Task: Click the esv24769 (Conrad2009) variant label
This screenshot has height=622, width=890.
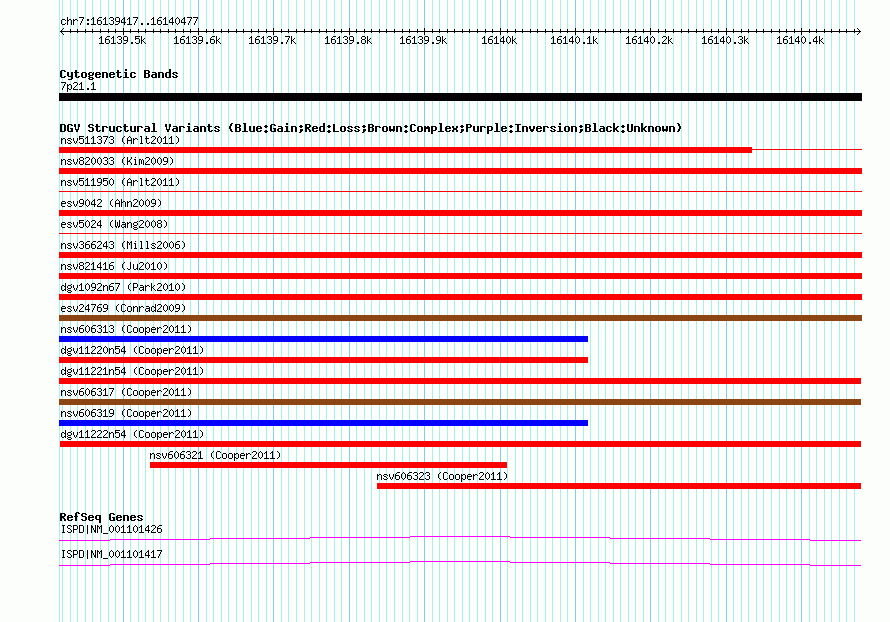Action: coord(123,308)
